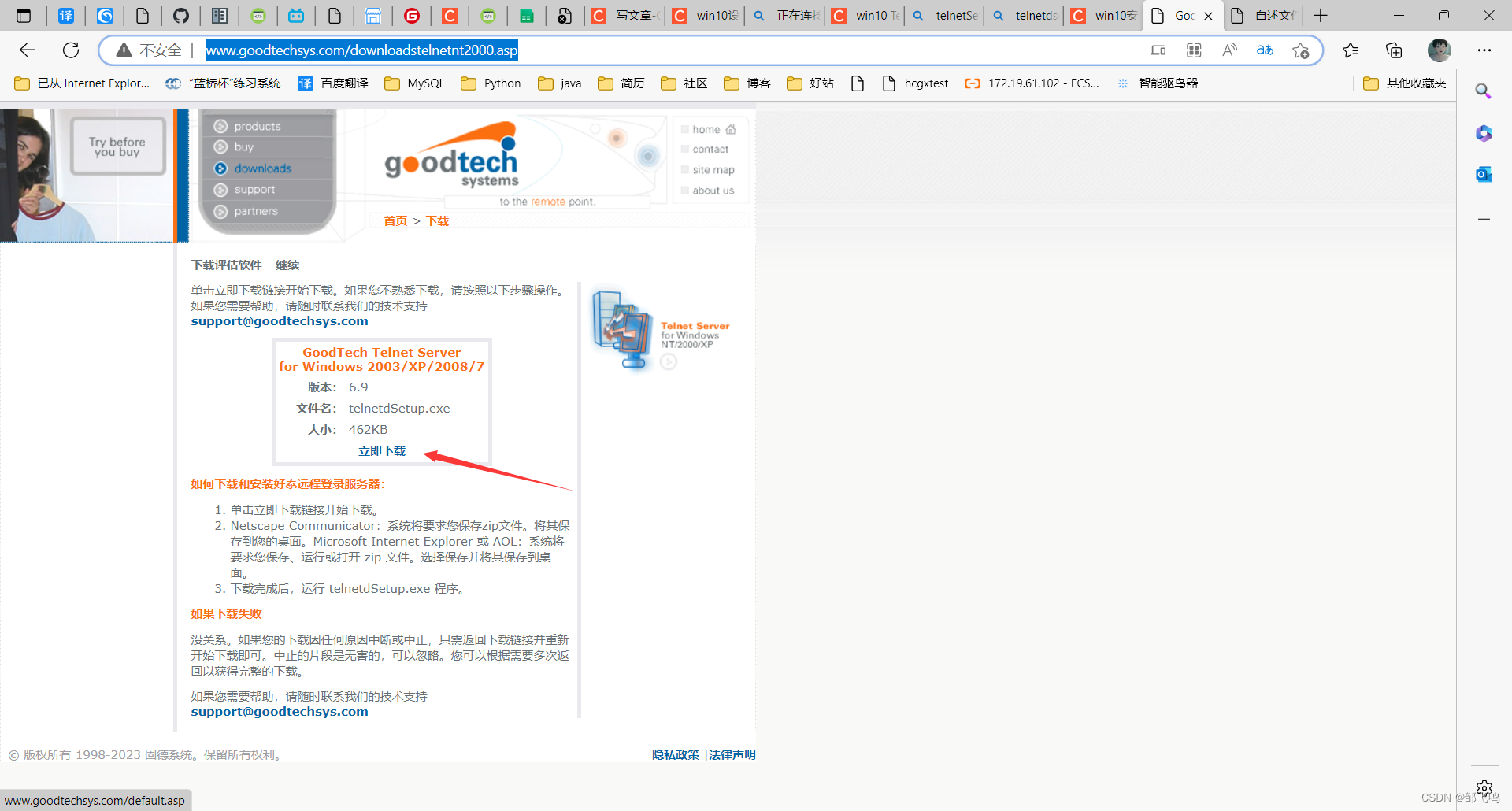Open the 已从 Internet Explorer folder
Screen dimensions: 1512x811
(x=82, y=83)
